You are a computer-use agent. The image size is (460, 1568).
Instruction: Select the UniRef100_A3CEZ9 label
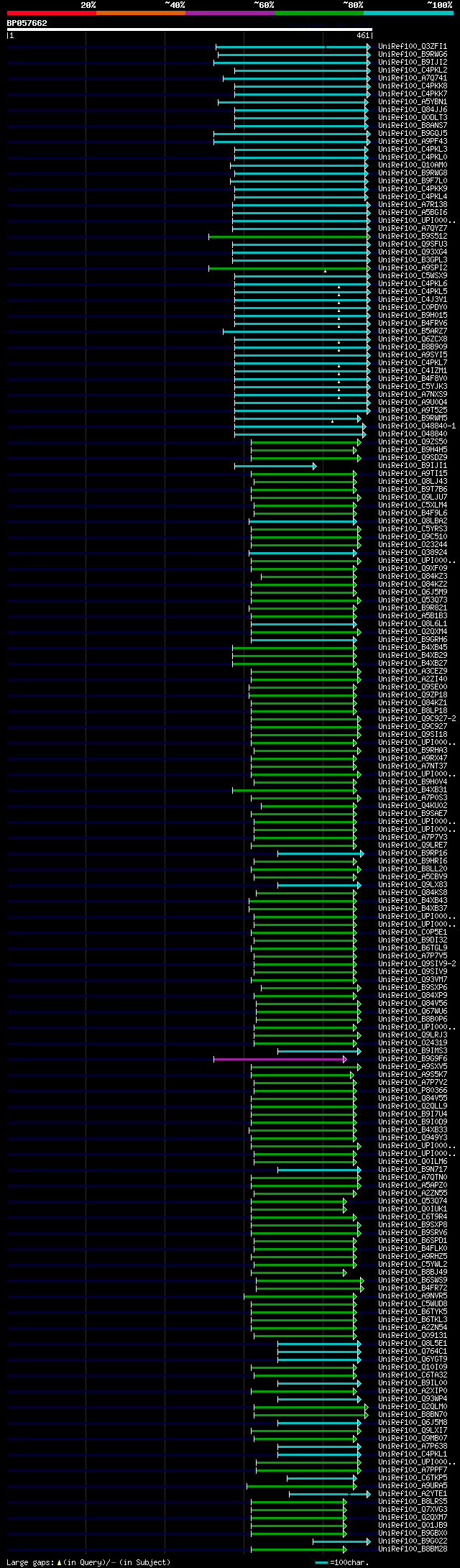[413, 671]
